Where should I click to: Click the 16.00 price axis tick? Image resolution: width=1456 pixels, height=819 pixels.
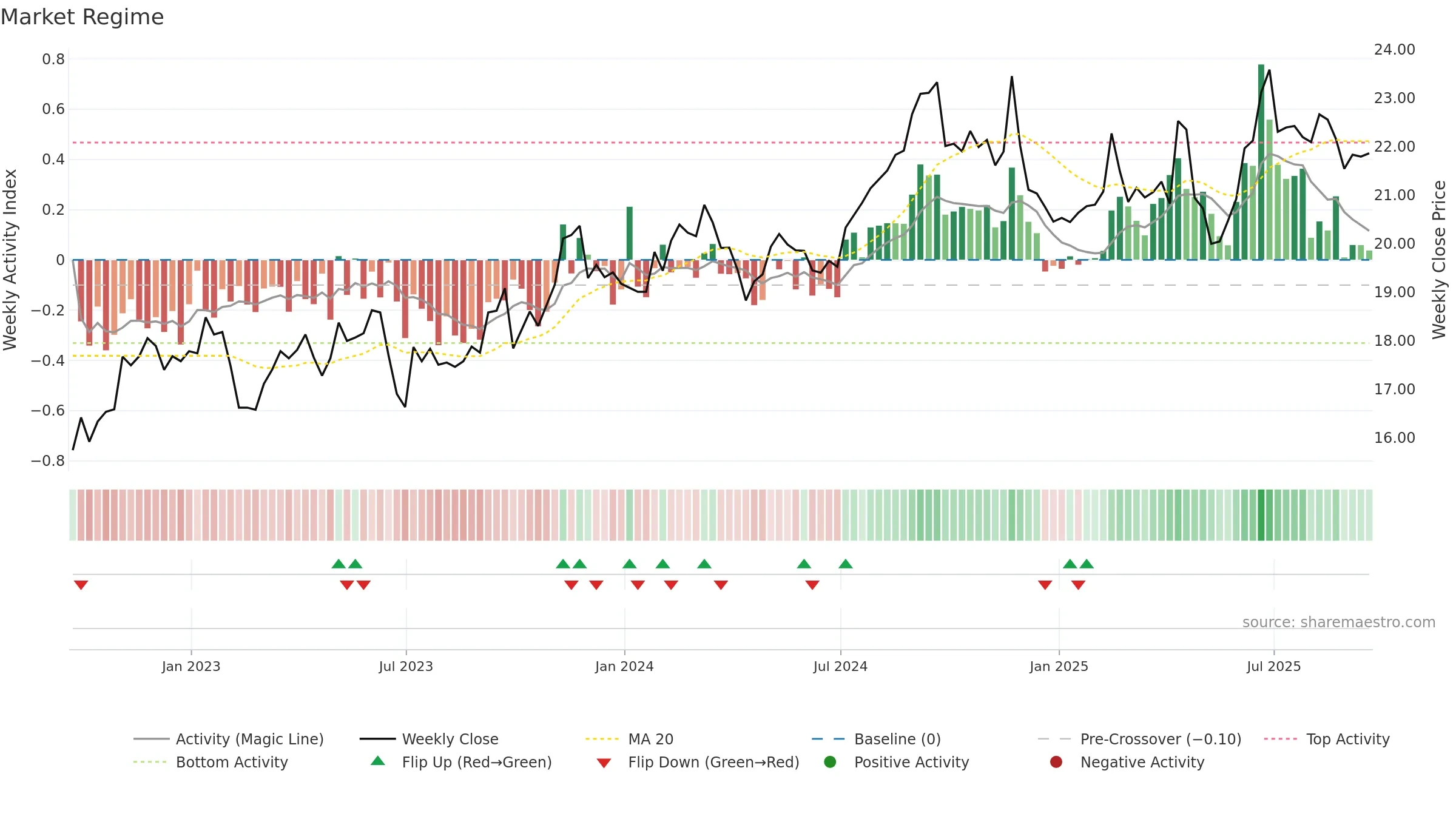[x=1394, y=438]
